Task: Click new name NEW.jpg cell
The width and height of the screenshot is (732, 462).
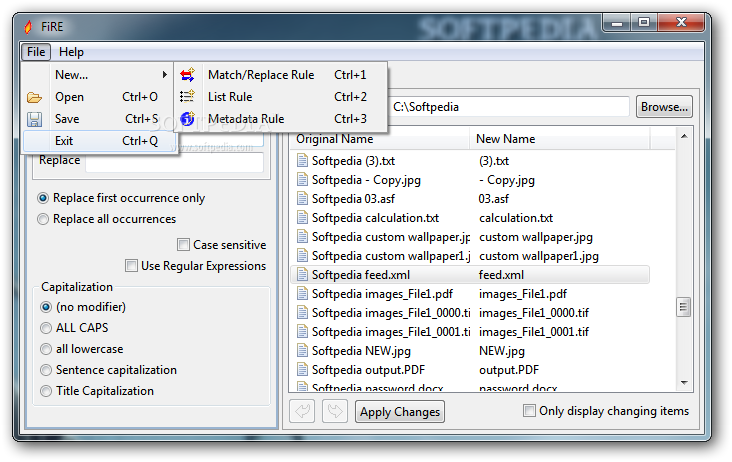Action: point(502,351)
